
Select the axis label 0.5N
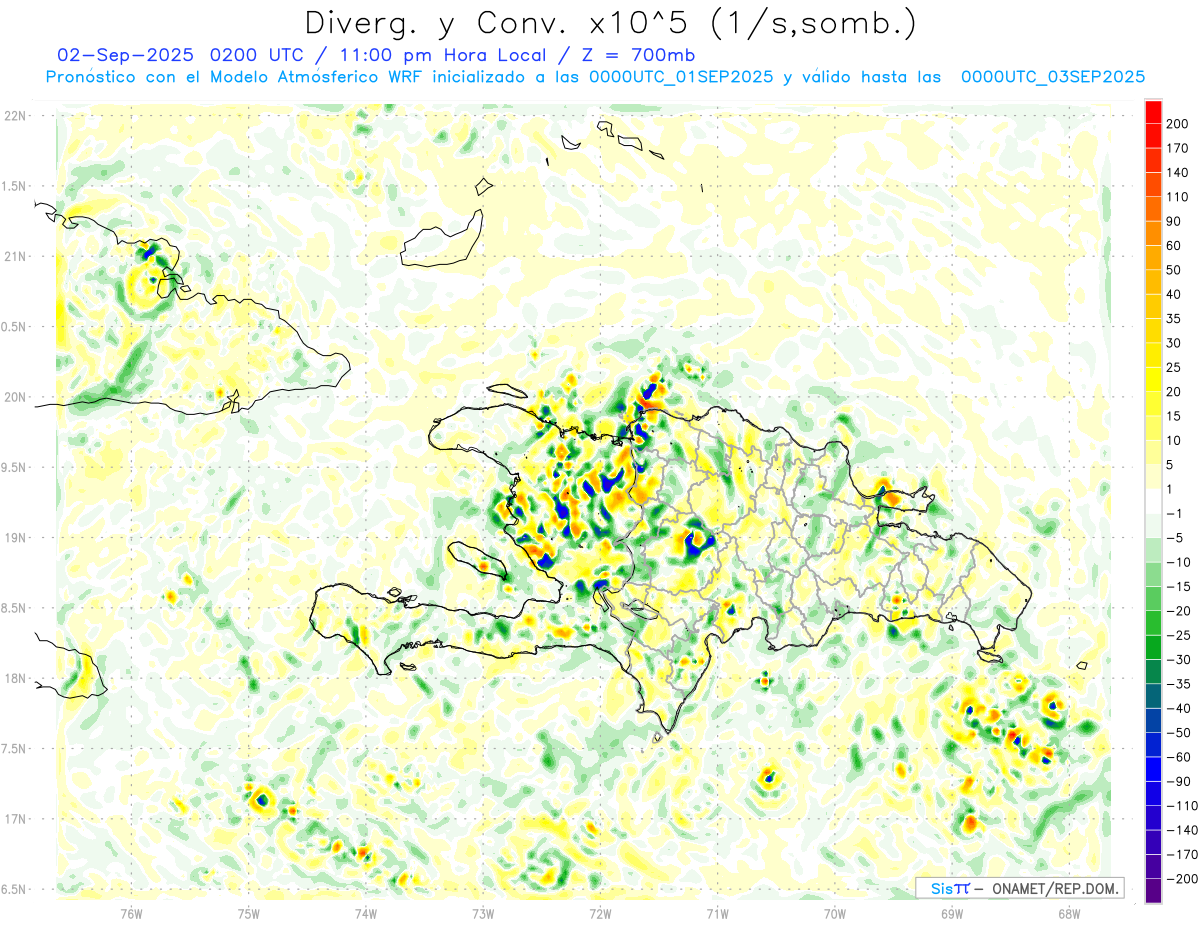(x=14, y=328)
